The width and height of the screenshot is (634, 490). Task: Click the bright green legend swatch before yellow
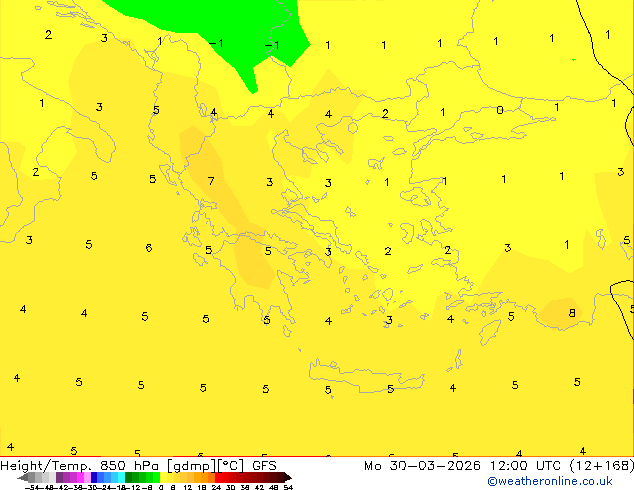pos(156,477)
